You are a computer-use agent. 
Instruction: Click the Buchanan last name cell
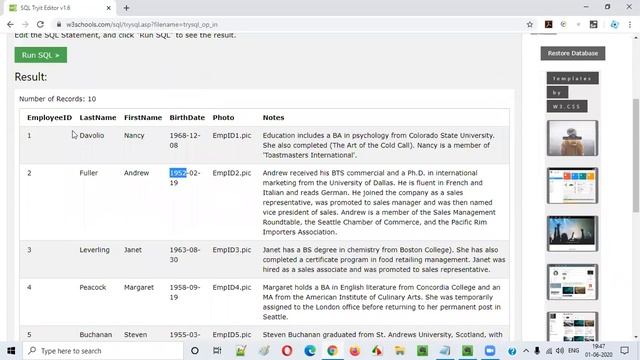point(96,335)
